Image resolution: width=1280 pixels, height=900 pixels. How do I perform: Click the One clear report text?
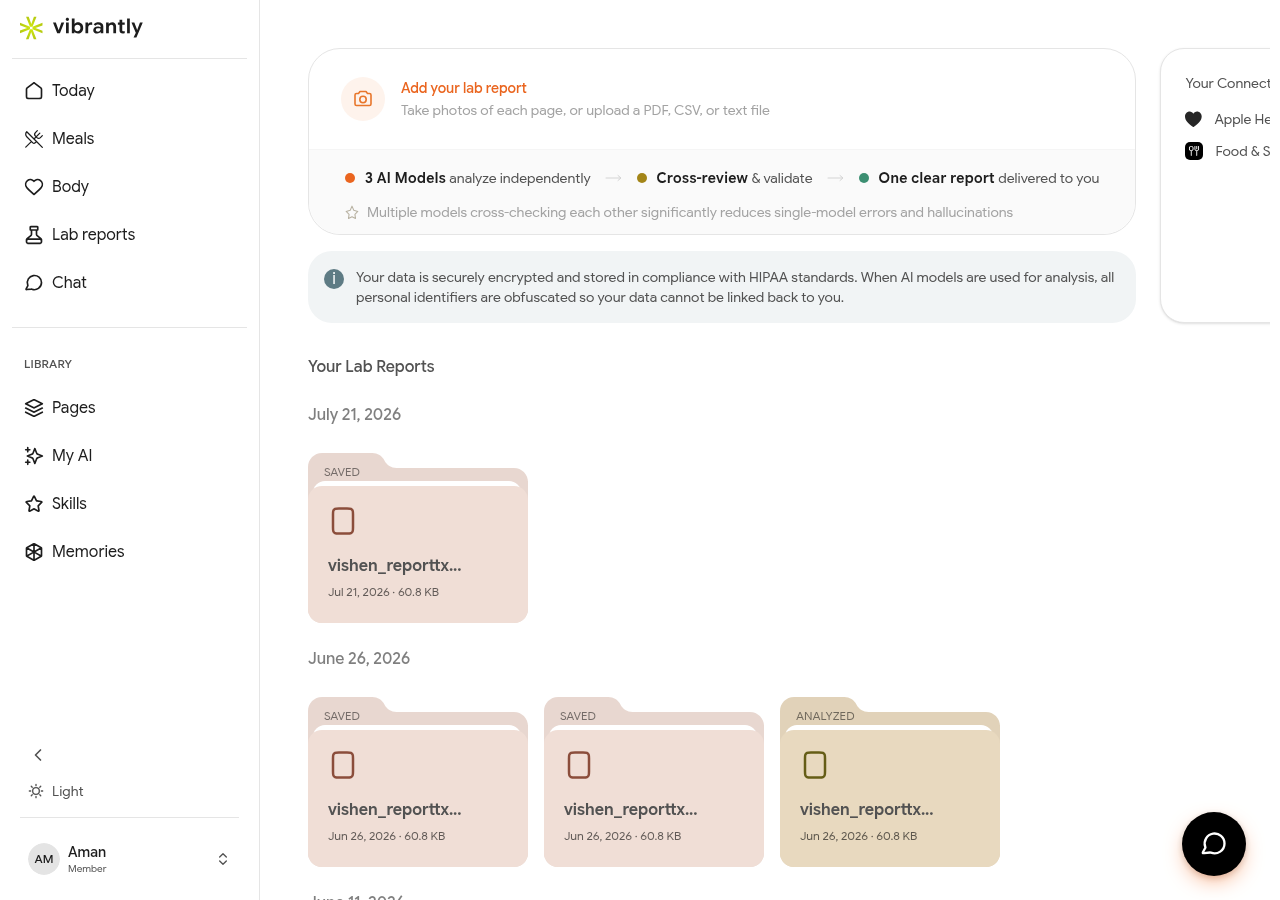(x=988, y=178)
